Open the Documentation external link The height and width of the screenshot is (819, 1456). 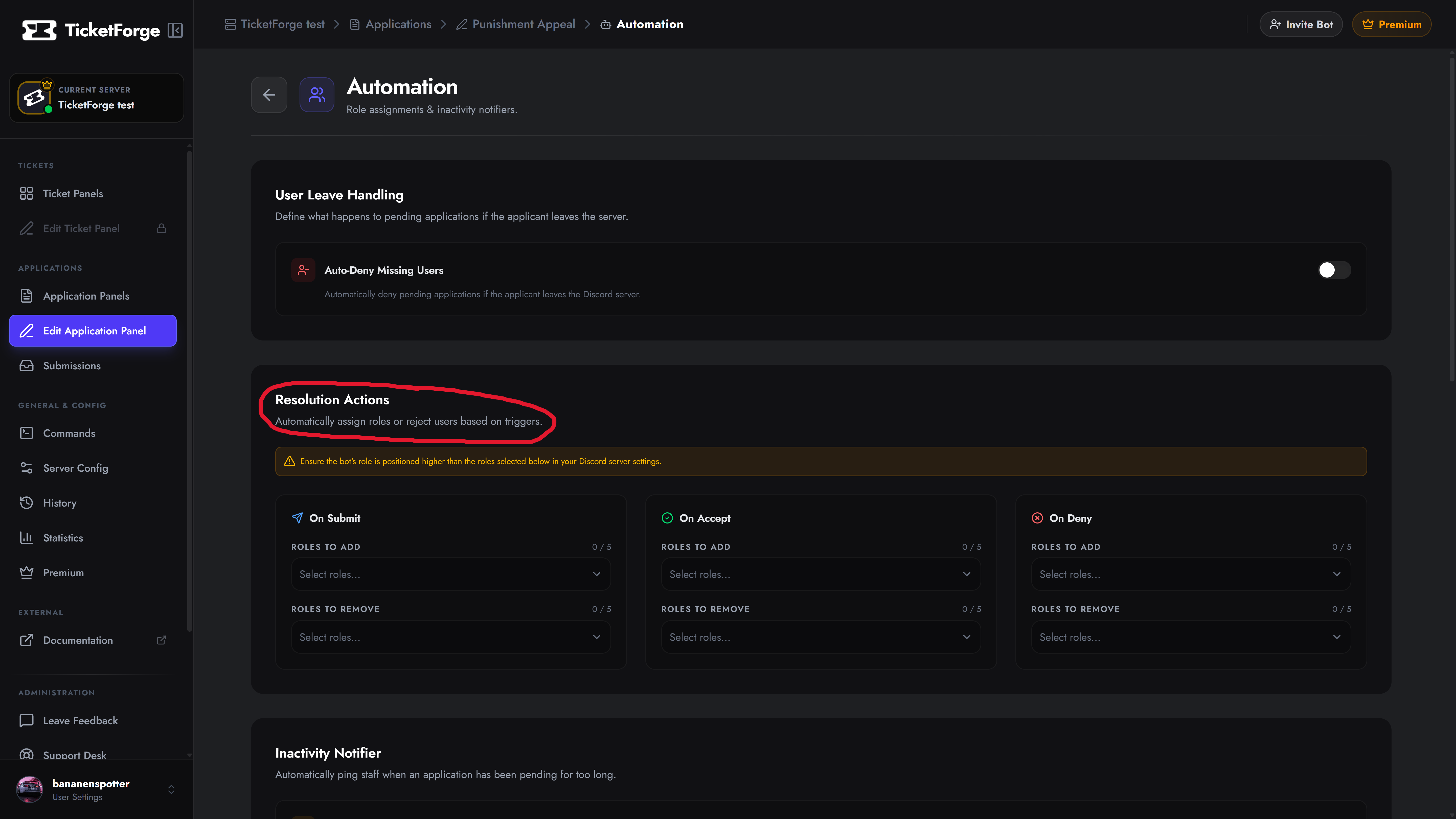(93, 640)
